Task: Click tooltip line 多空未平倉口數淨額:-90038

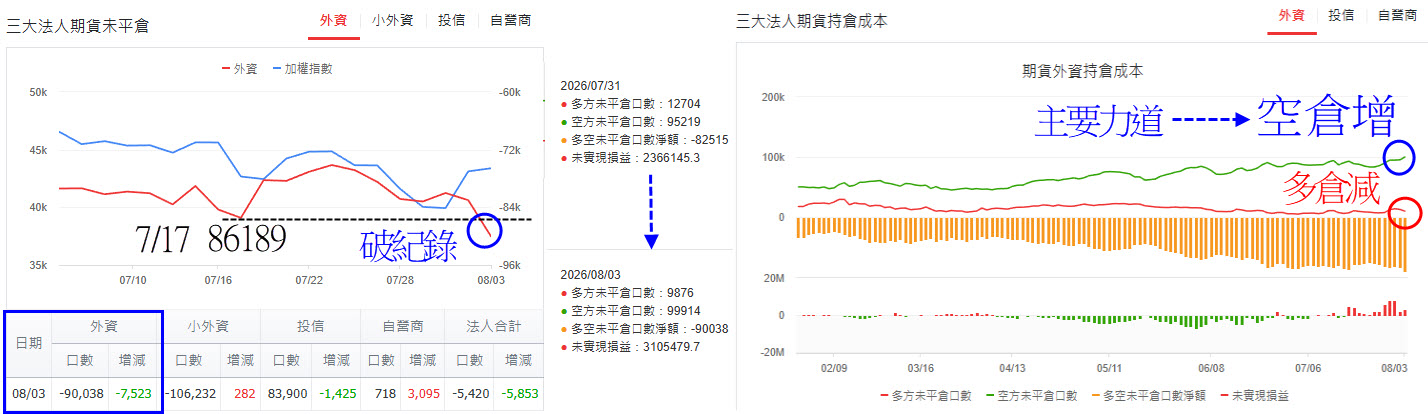Action: (644, 329)
